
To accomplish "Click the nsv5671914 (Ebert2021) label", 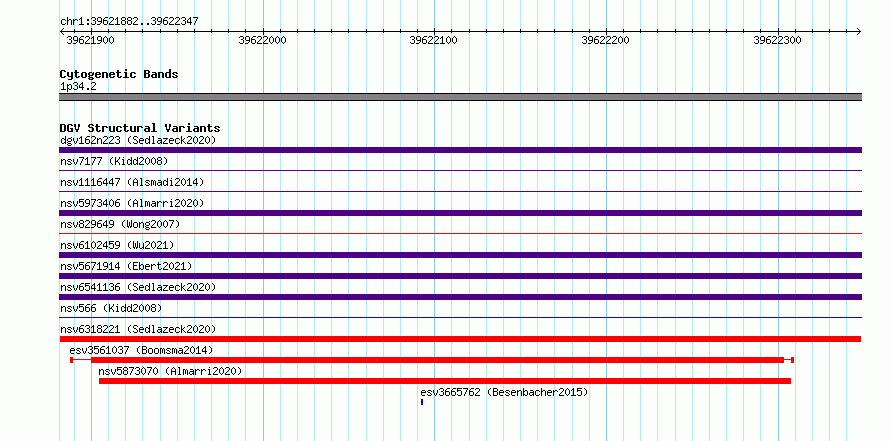I will pyautogui.click(x=126, y=266).
